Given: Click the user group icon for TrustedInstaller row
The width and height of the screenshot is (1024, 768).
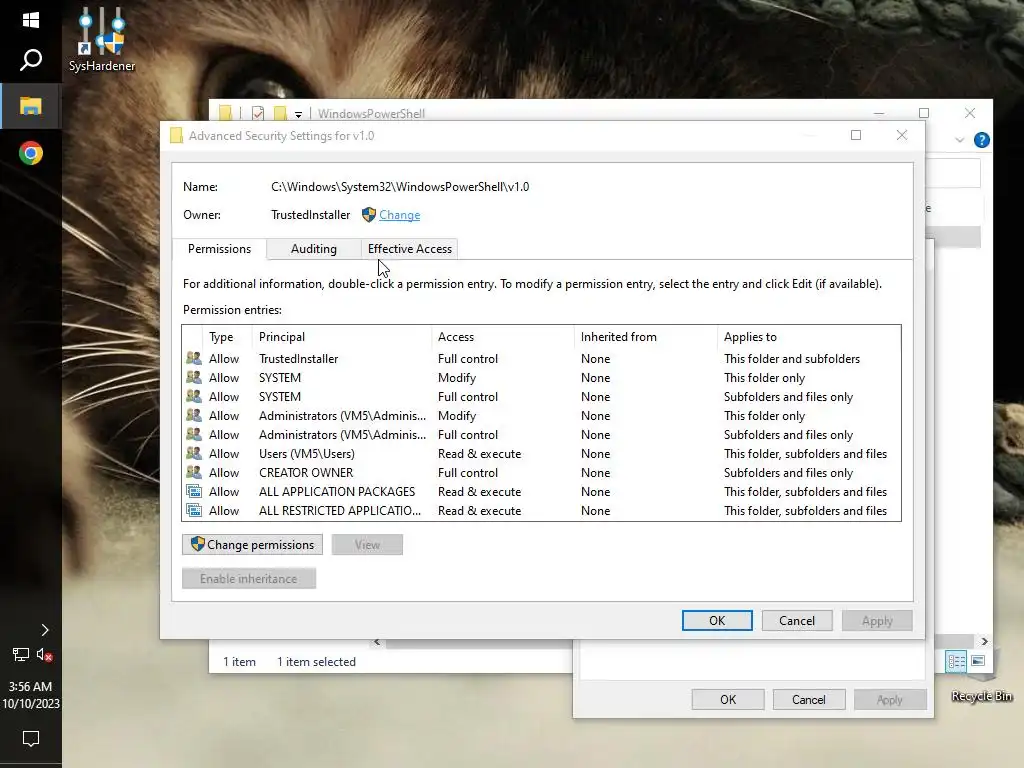Looking at the screenshot, I should pyautogui.click(x=194, y=358).
